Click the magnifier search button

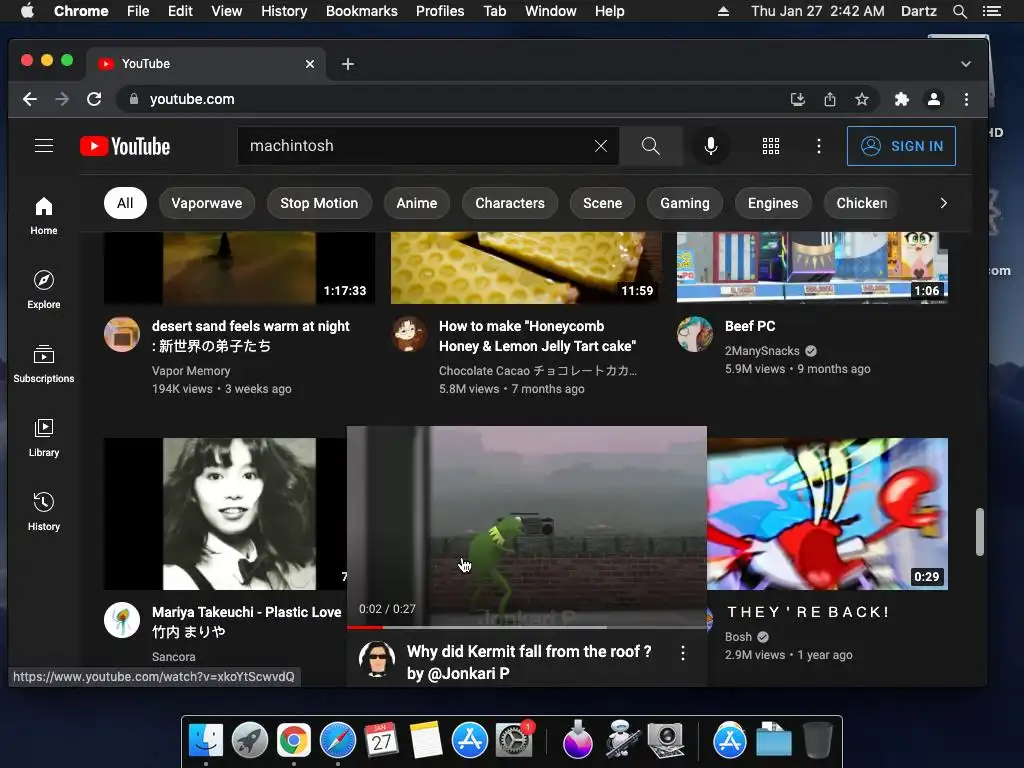click(x=650, y=146)
